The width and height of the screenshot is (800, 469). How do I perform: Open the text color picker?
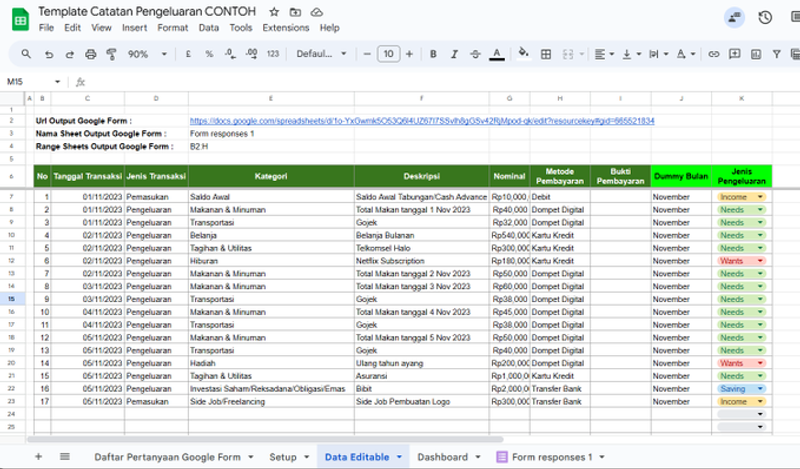[x=496, y=54]
